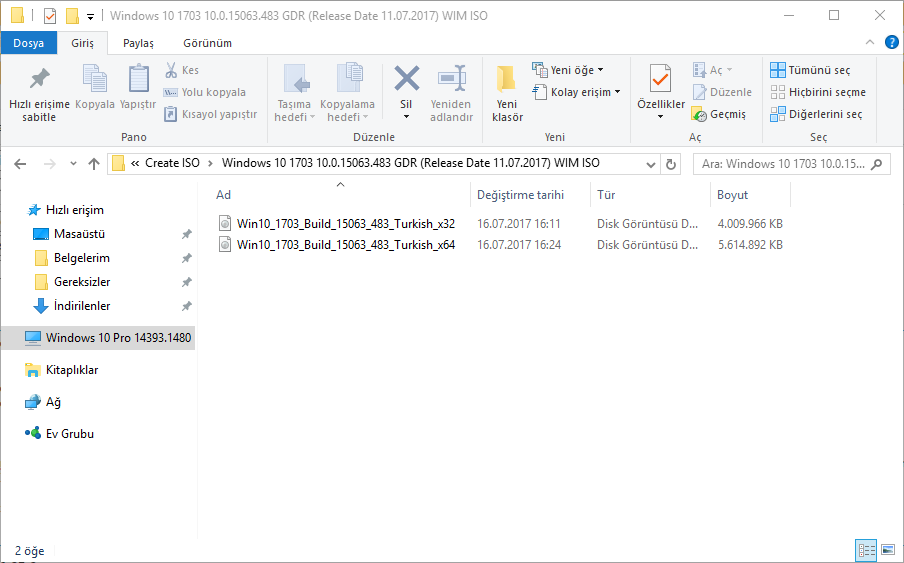Click Düzenle edit button in ribbon
Screen dimensions: 904x563
click(722, 92)
